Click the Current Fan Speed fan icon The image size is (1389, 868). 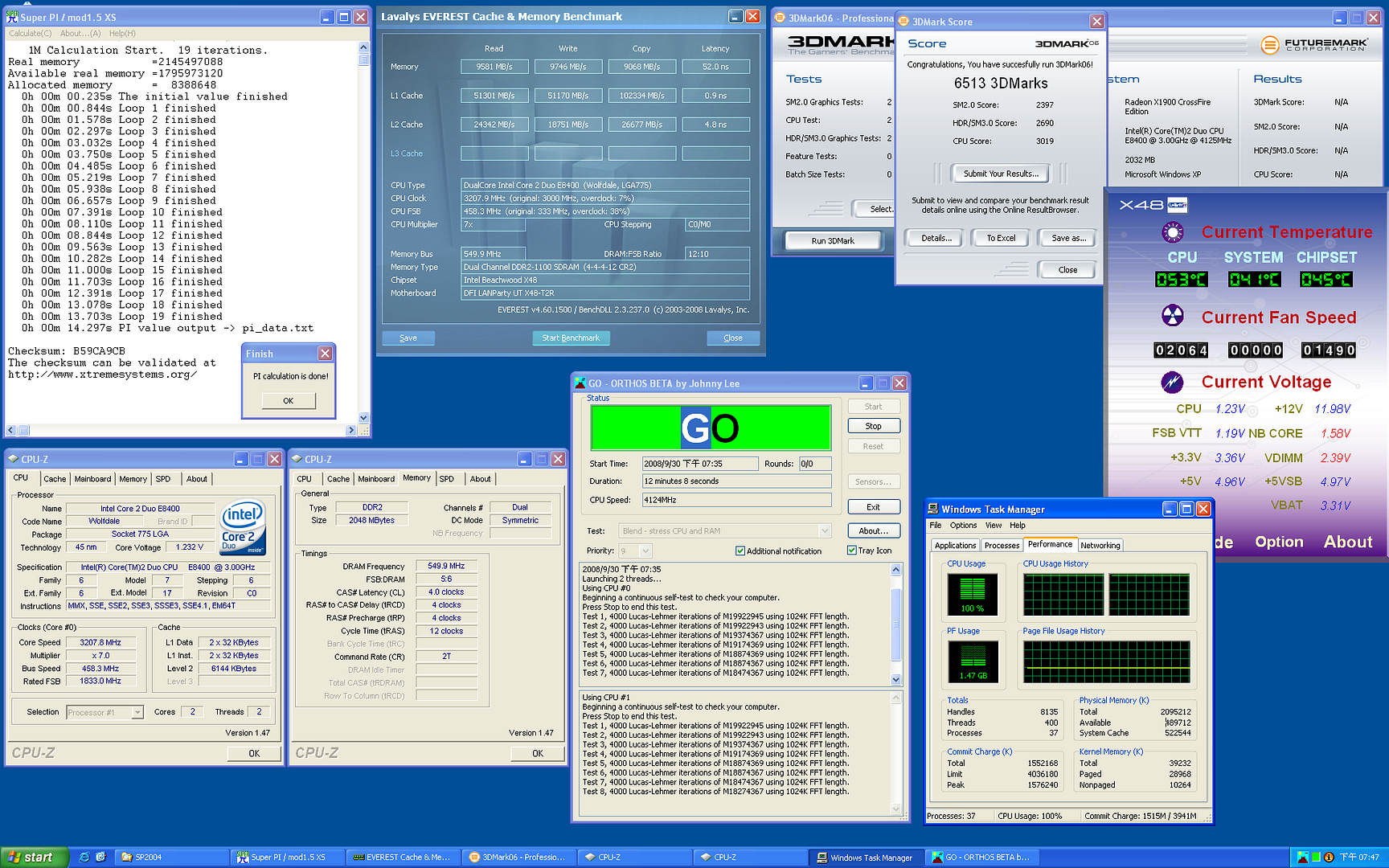tap(1173, 315)
